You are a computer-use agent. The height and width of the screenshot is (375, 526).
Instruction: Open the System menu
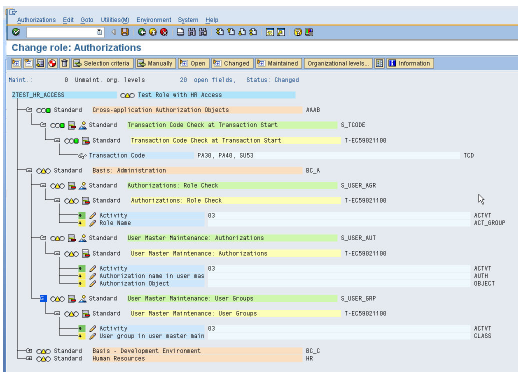[x=188, y=20]
